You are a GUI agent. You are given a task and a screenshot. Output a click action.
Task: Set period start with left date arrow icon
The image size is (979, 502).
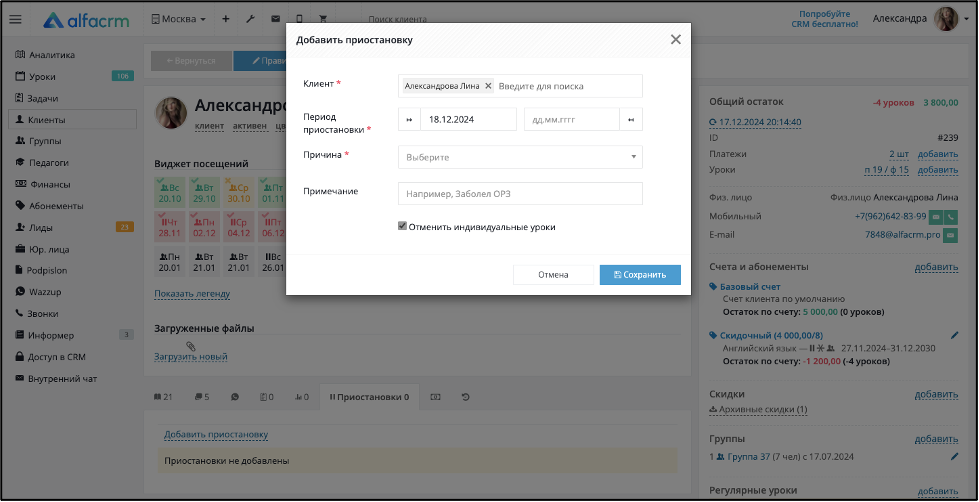[x=410, y=119]
